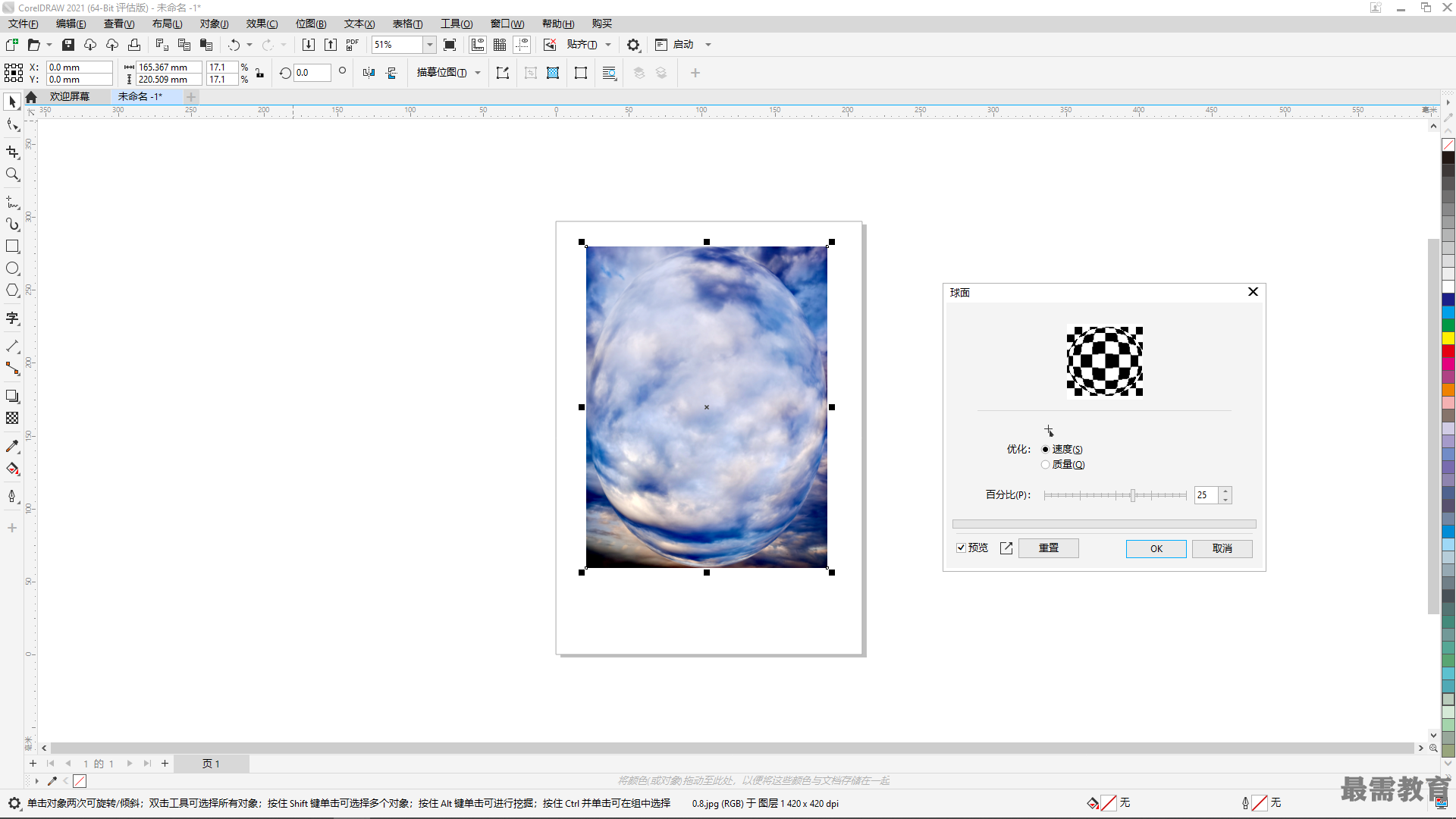Screen dimensions: 1456x819
Task: Click the 取消 button
Action: [1222, 548]
